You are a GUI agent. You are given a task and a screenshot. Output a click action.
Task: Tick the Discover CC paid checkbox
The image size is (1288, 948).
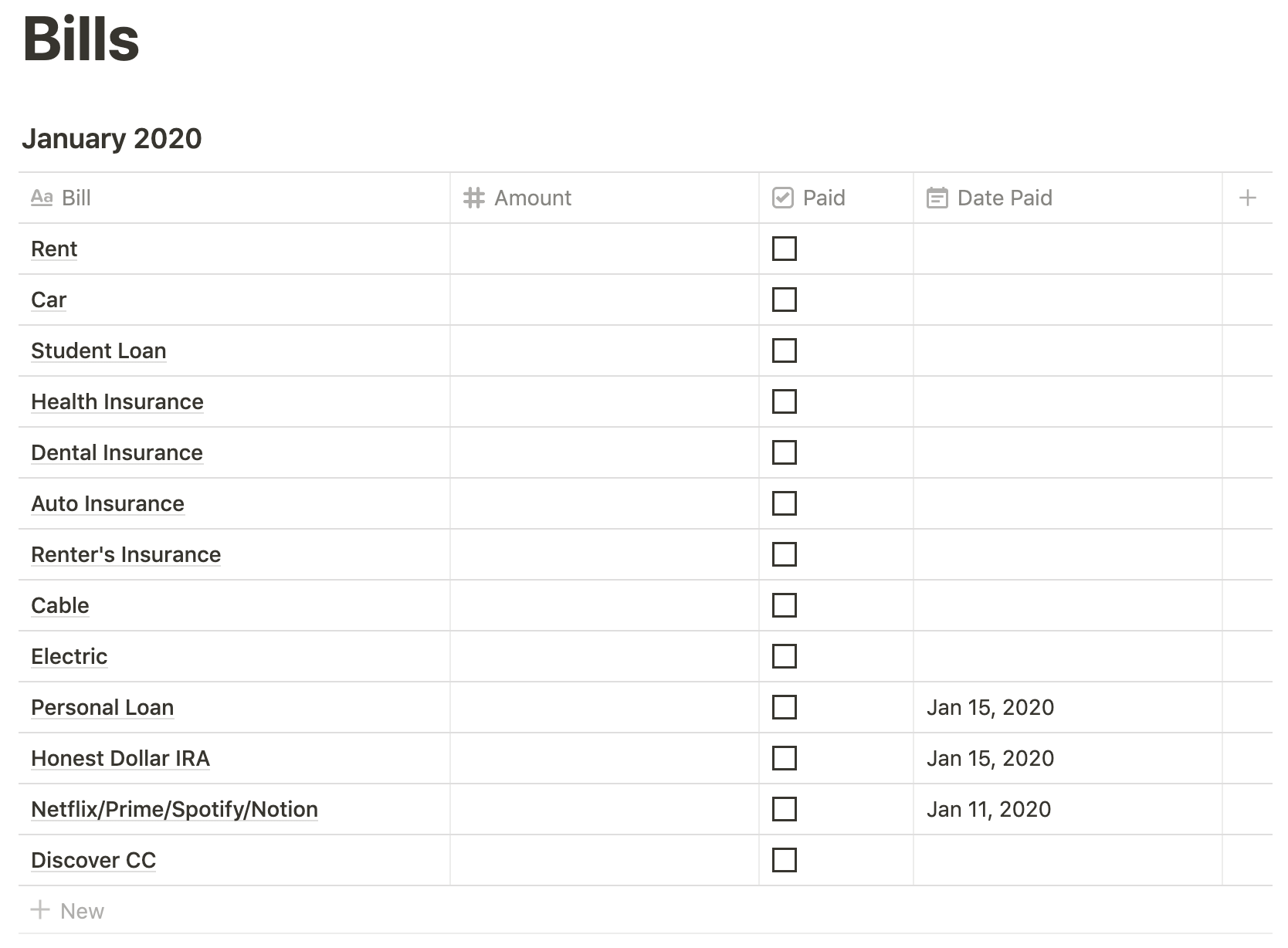point(784,860)
